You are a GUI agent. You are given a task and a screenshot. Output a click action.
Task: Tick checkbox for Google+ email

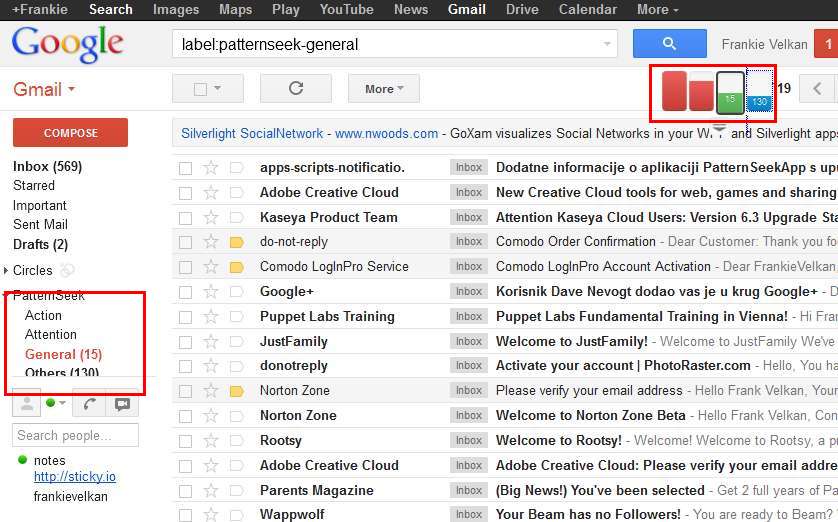coord(185,292)
